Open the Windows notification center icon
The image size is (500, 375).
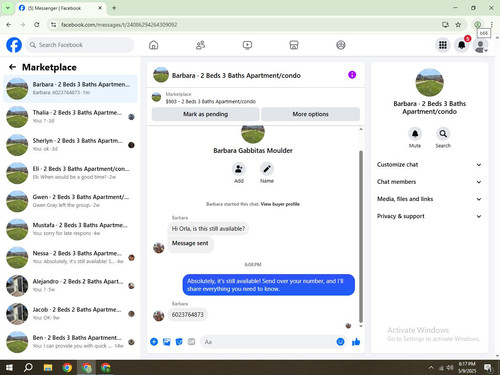tap(488, 367)
